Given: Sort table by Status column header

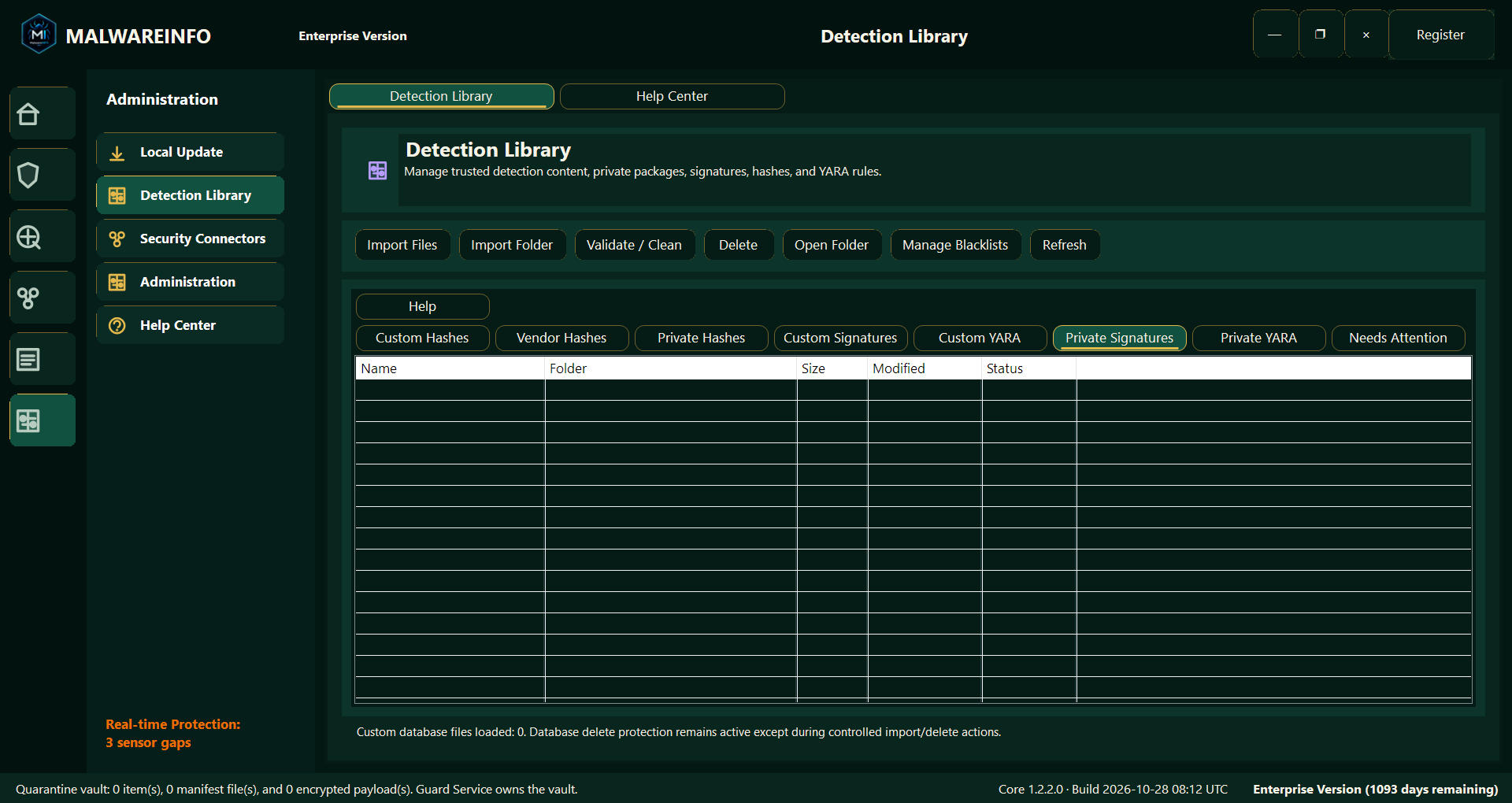Looking at the screenshot, I should click(x=1029, y=368).
